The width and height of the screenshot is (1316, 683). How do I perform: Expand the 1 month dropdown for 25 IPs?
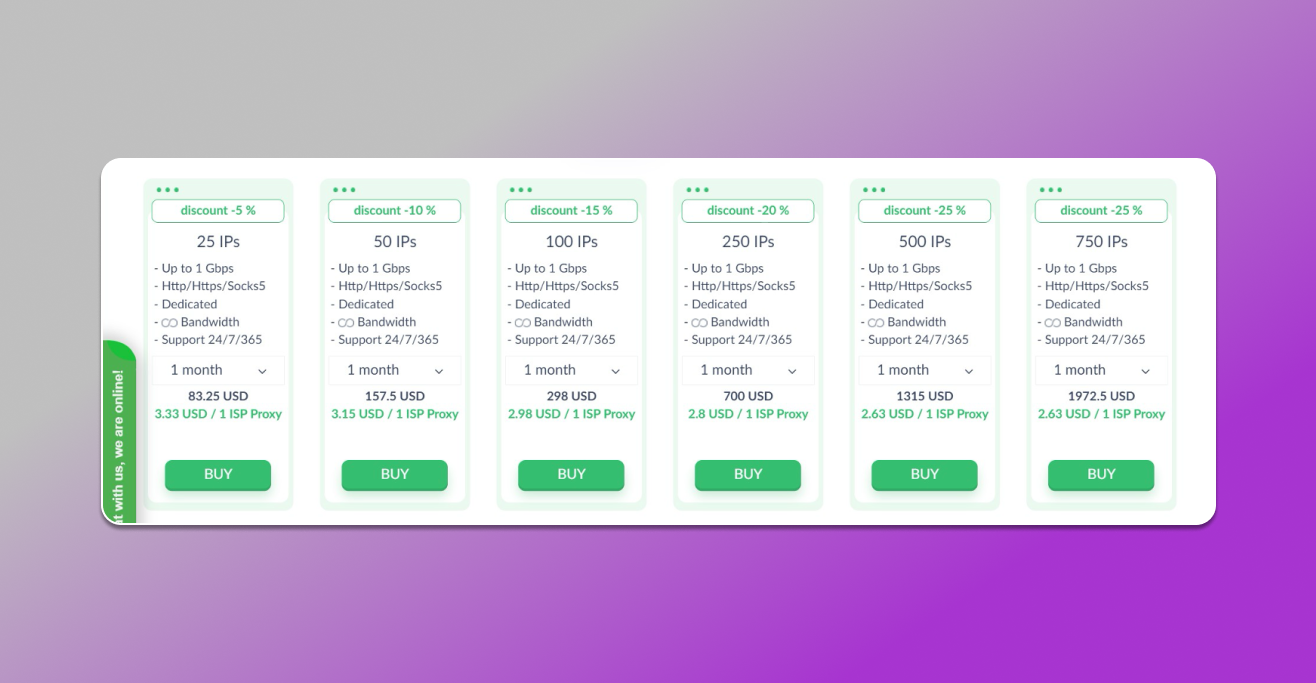(218, 370)
